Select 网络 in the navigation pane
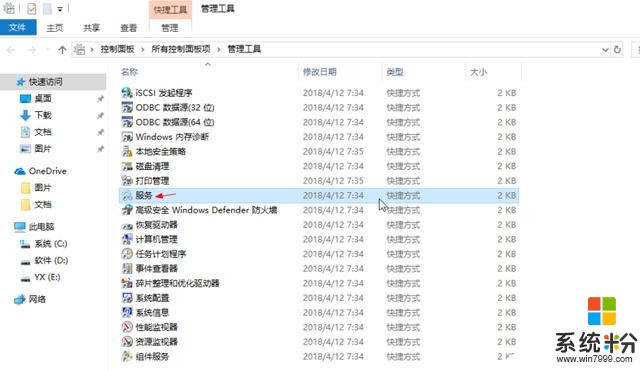Image resolution: width=640 pixels, height=370 pixels. (x=37, y=299)
